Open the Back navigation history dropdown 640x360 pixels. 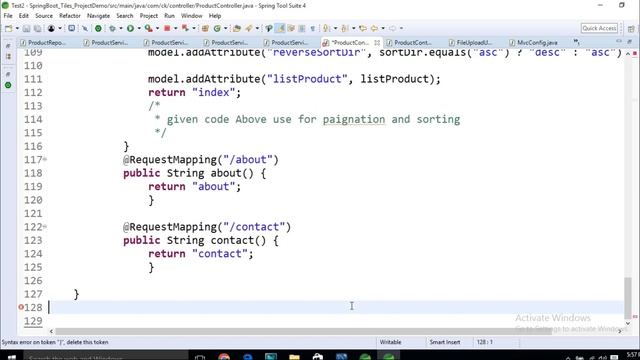click(383, 28)
